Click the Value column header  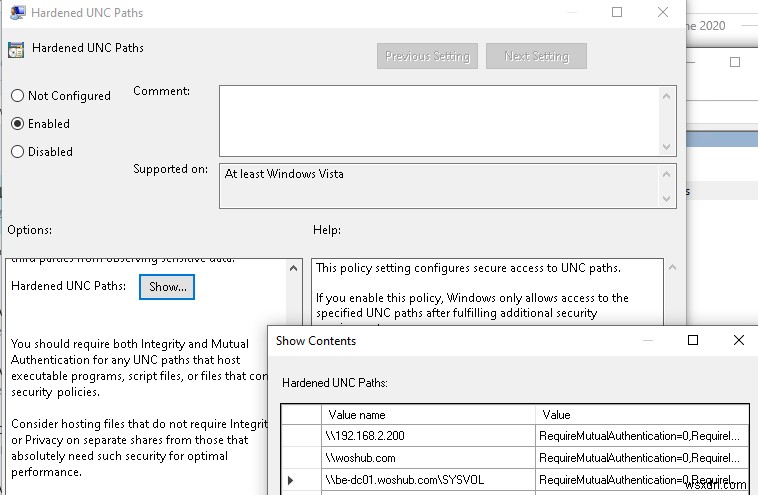(642, 415)
